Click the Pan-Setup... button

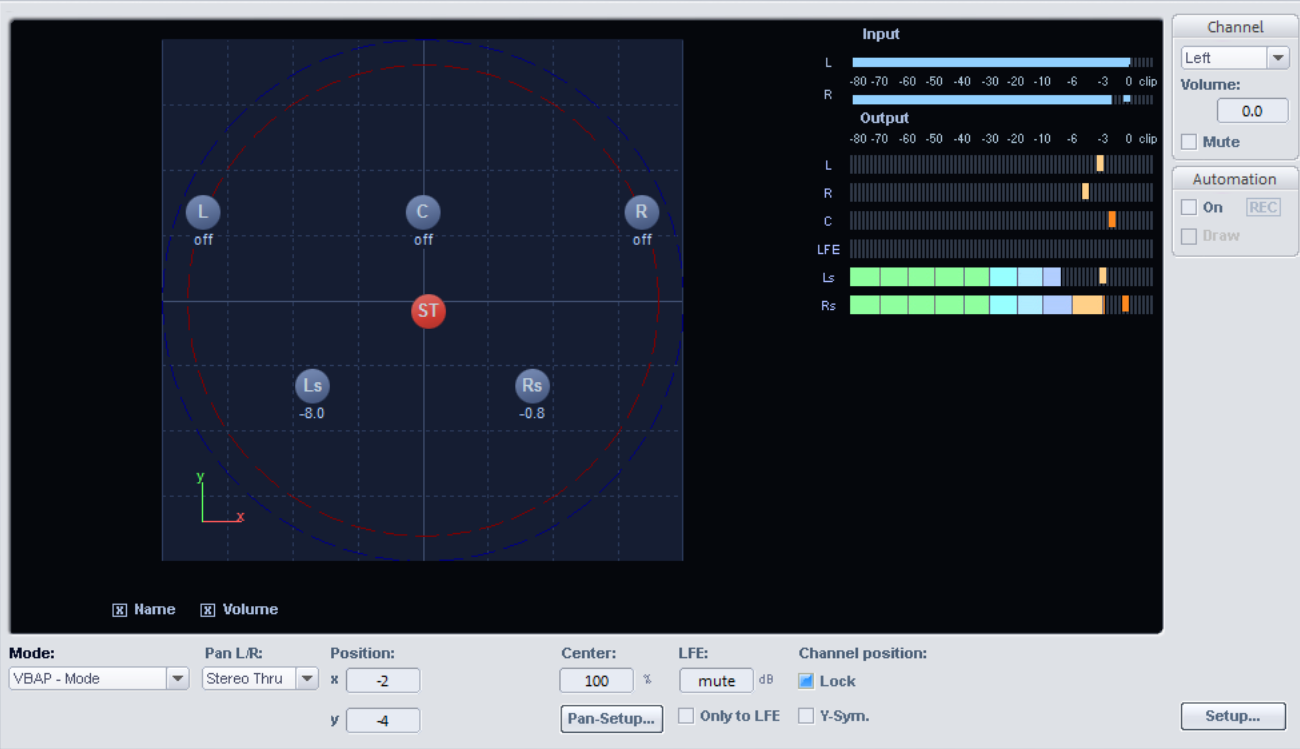(x=611, y=718)
